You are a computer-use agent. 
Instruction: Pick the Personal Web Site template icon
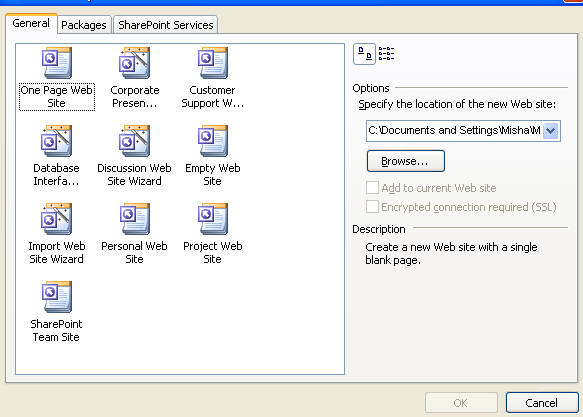(x=135, y=219)
